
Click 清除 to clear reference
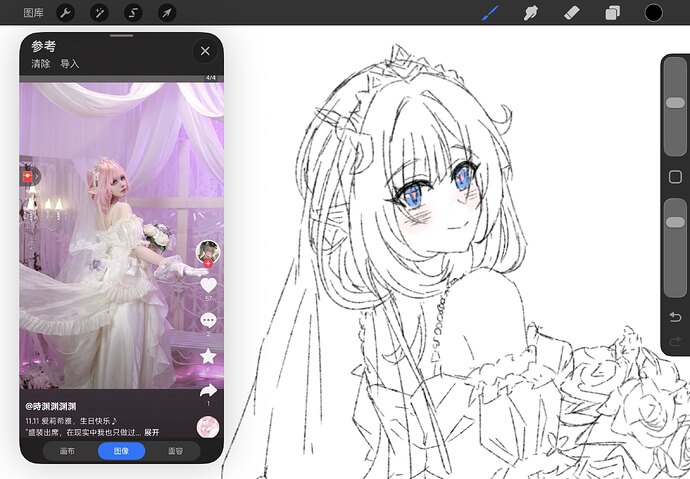tap(40, 64)
